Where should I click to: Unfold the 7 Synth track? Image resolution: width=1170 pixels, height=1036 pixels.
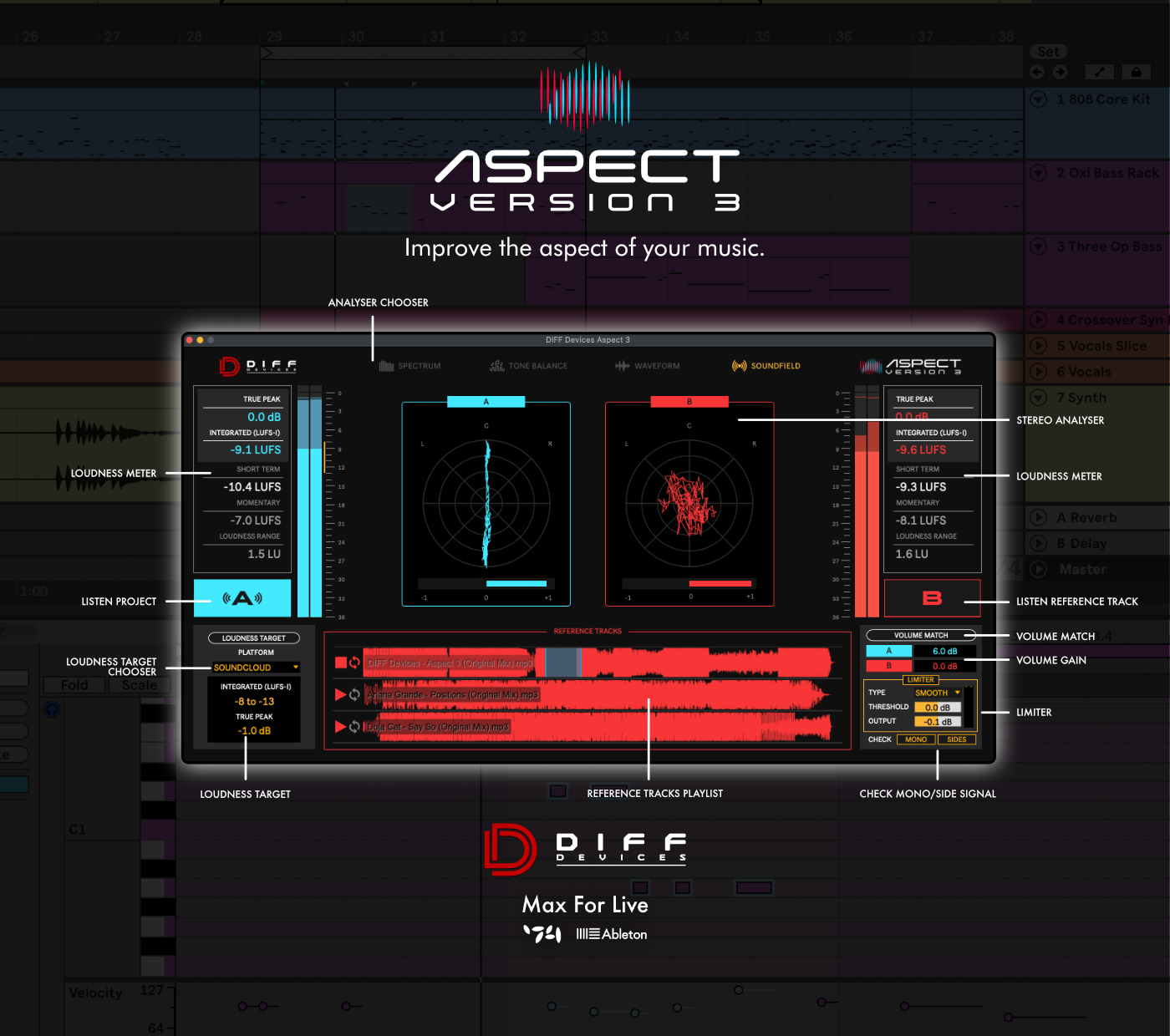pyautogui.click(x=1039, y=398)
